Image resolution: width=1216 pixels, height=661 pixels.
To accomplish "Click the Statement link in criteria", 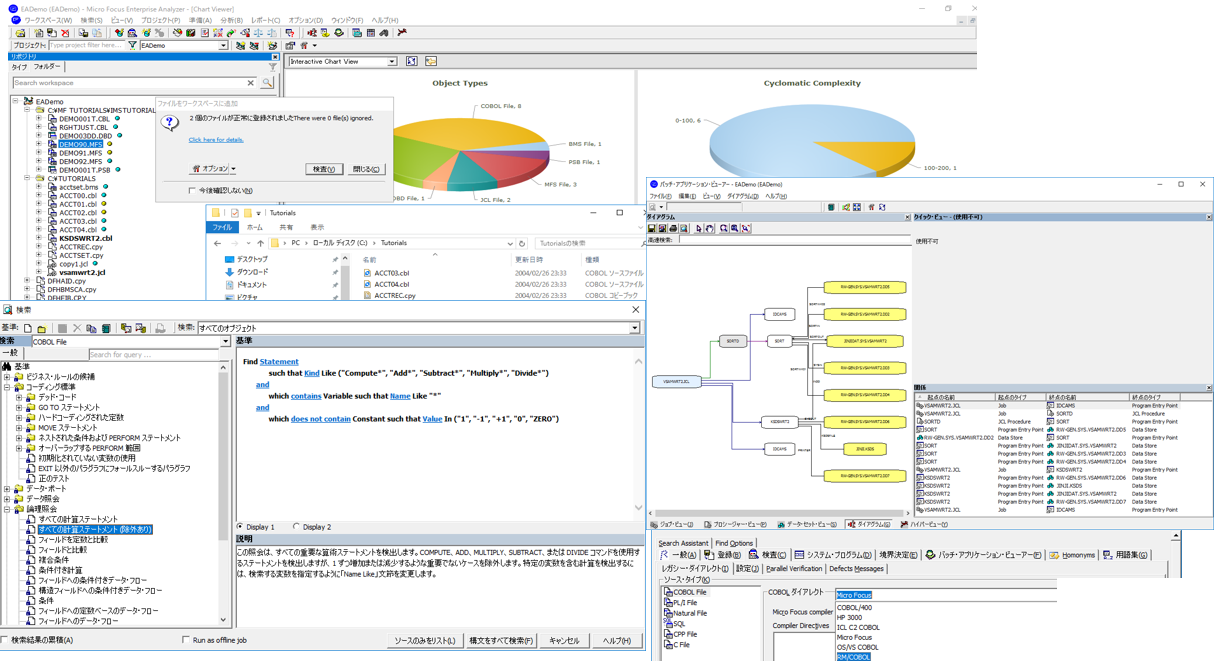I will point(279,362).
